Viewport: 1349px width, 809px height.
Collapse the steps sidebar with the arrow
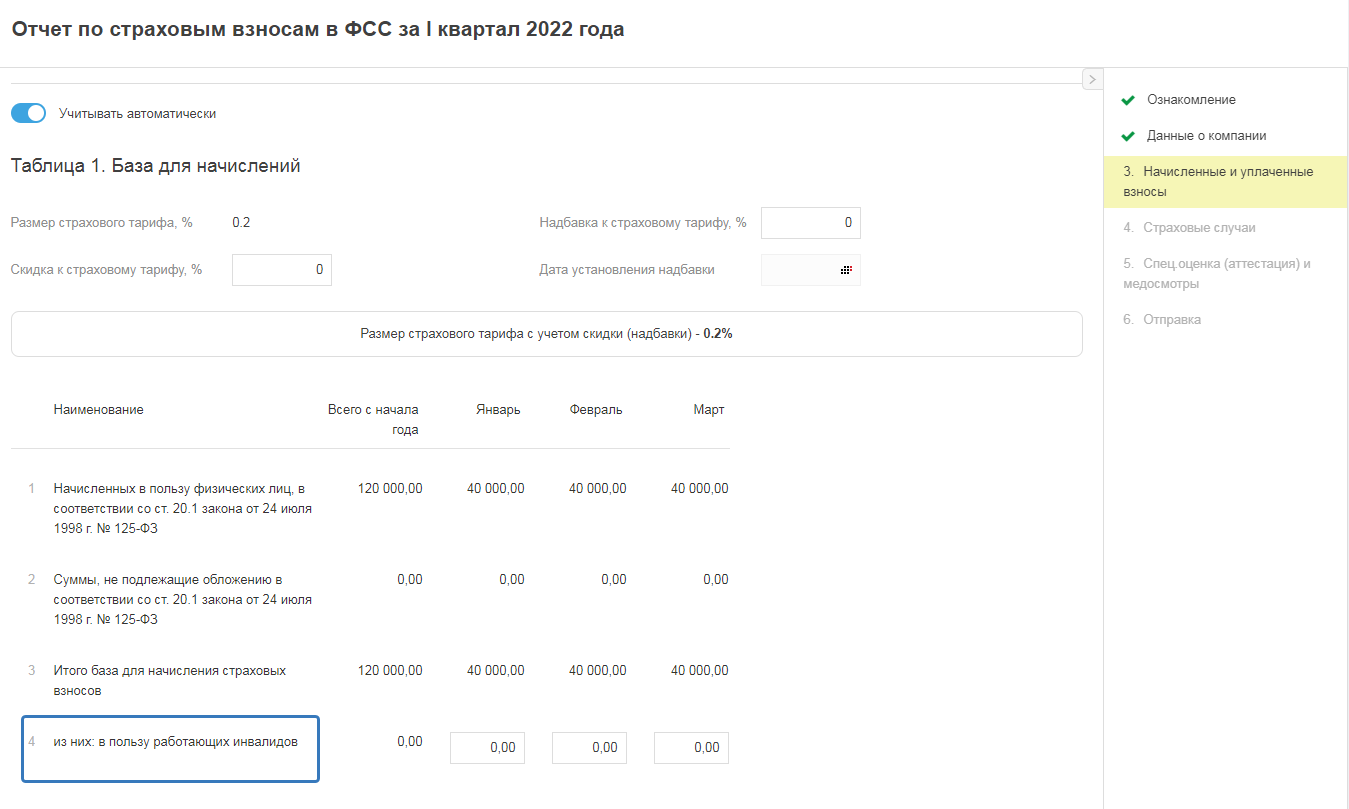pyautogui.click(x=1092, y=79)
